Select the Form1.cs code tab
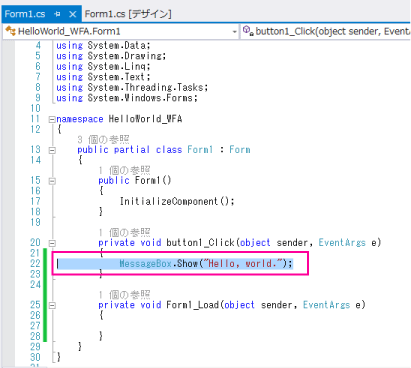This screenshot has height=368, width=411. [25, 14]
